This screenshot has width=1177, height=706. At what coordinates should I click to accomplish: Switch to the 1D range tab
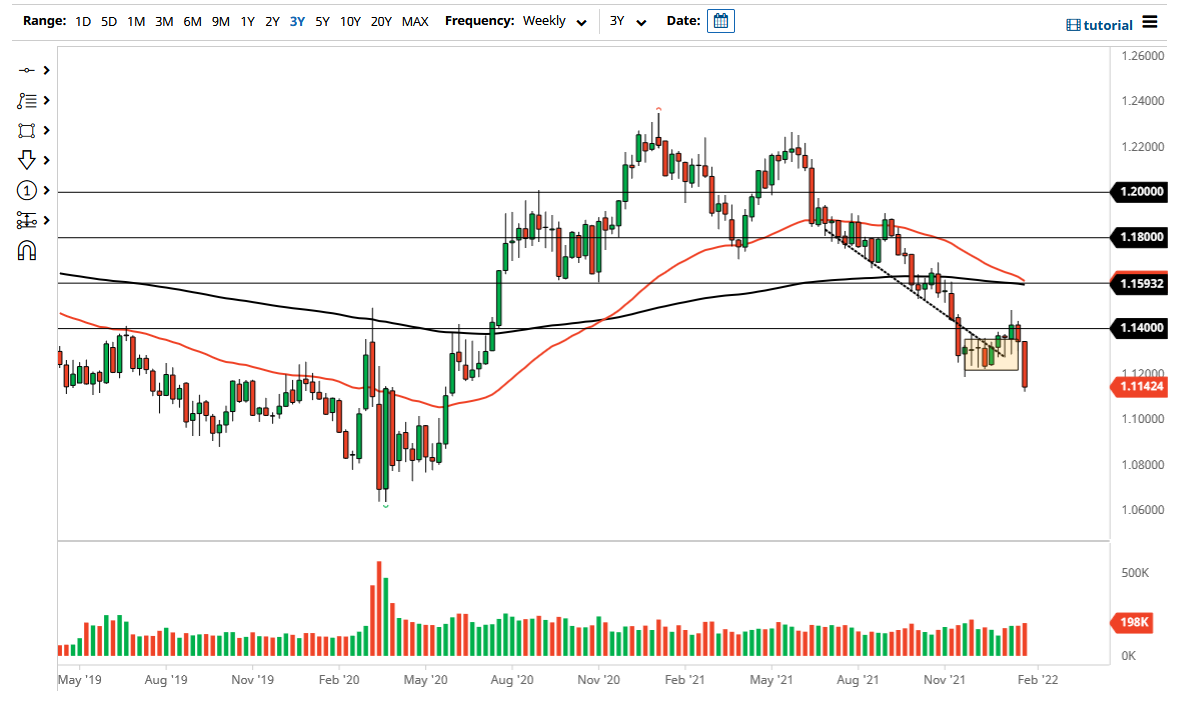83,21
